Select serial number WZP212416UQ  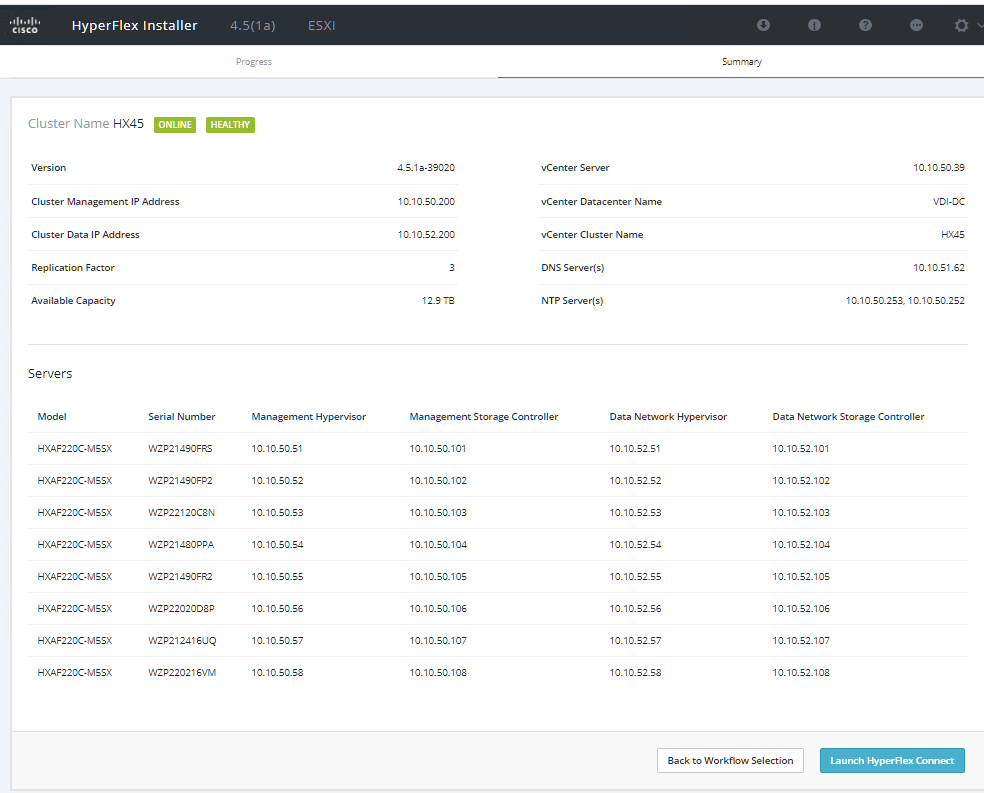(182, 641)
